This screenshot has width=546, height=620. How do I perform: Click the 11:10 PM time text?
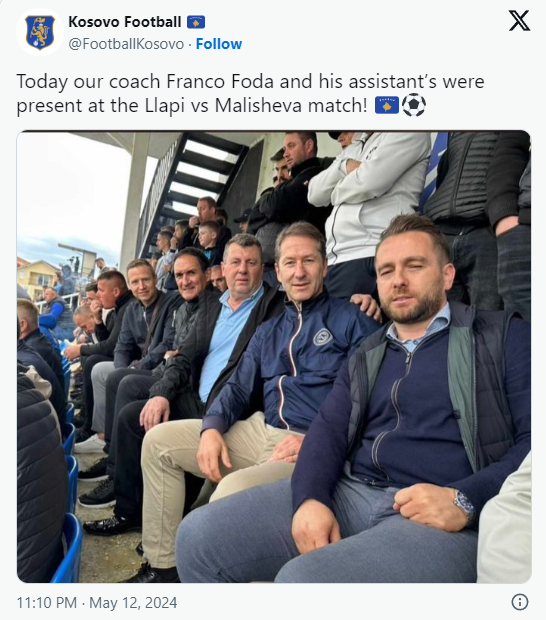coord(47,603)
